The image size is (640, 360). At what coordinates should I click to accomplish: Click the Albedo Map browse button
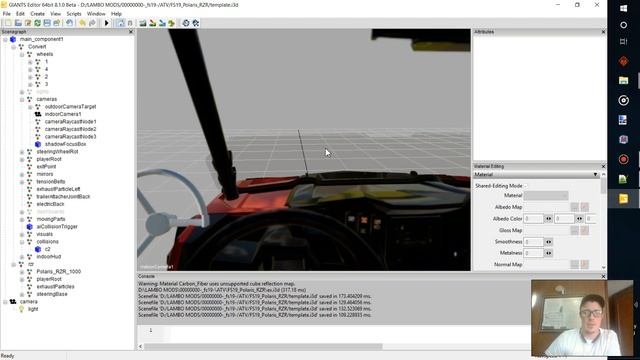point(574,207)
